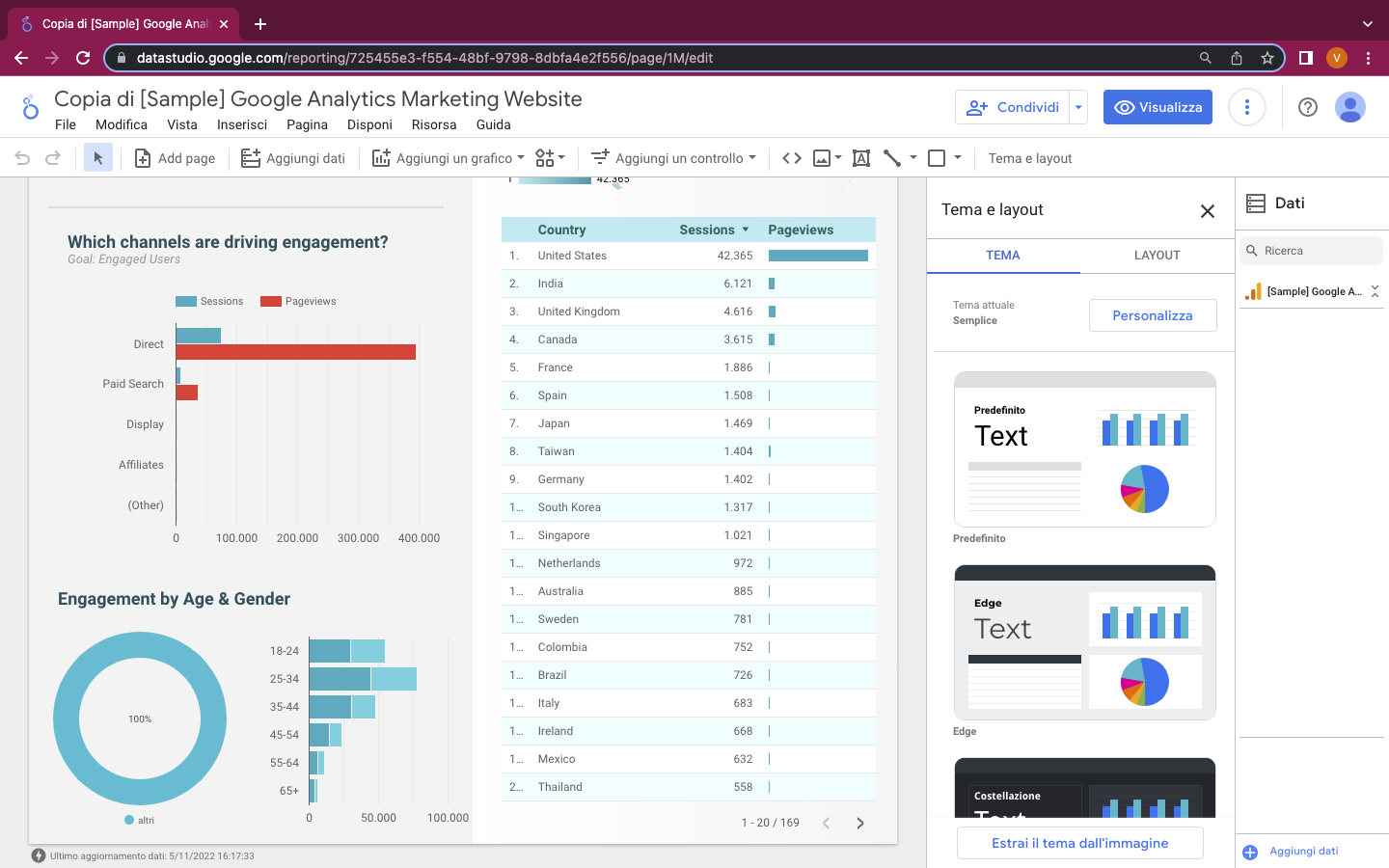Open the Aggiungi un grafico dropdown
This screenshot has width=1389, height=868.
point(448,157)
